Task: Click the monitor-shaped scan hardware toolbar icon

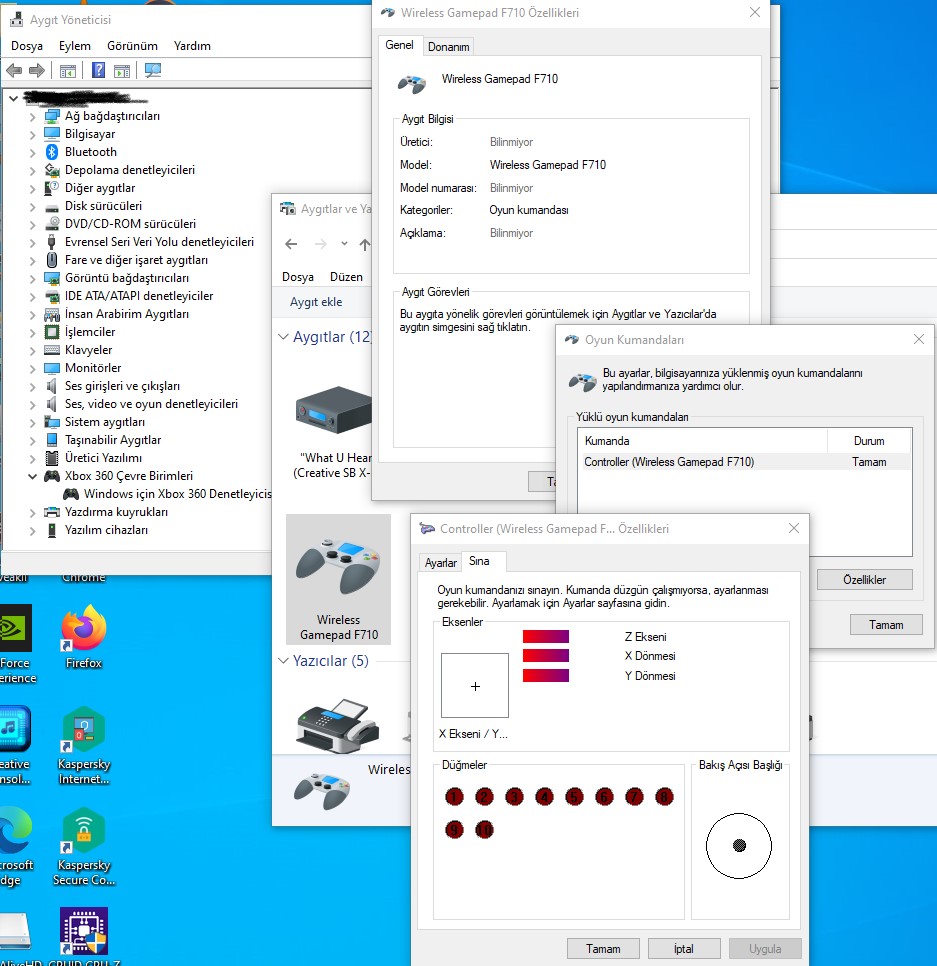Action: pyautogui.click(x=153, y=70)
